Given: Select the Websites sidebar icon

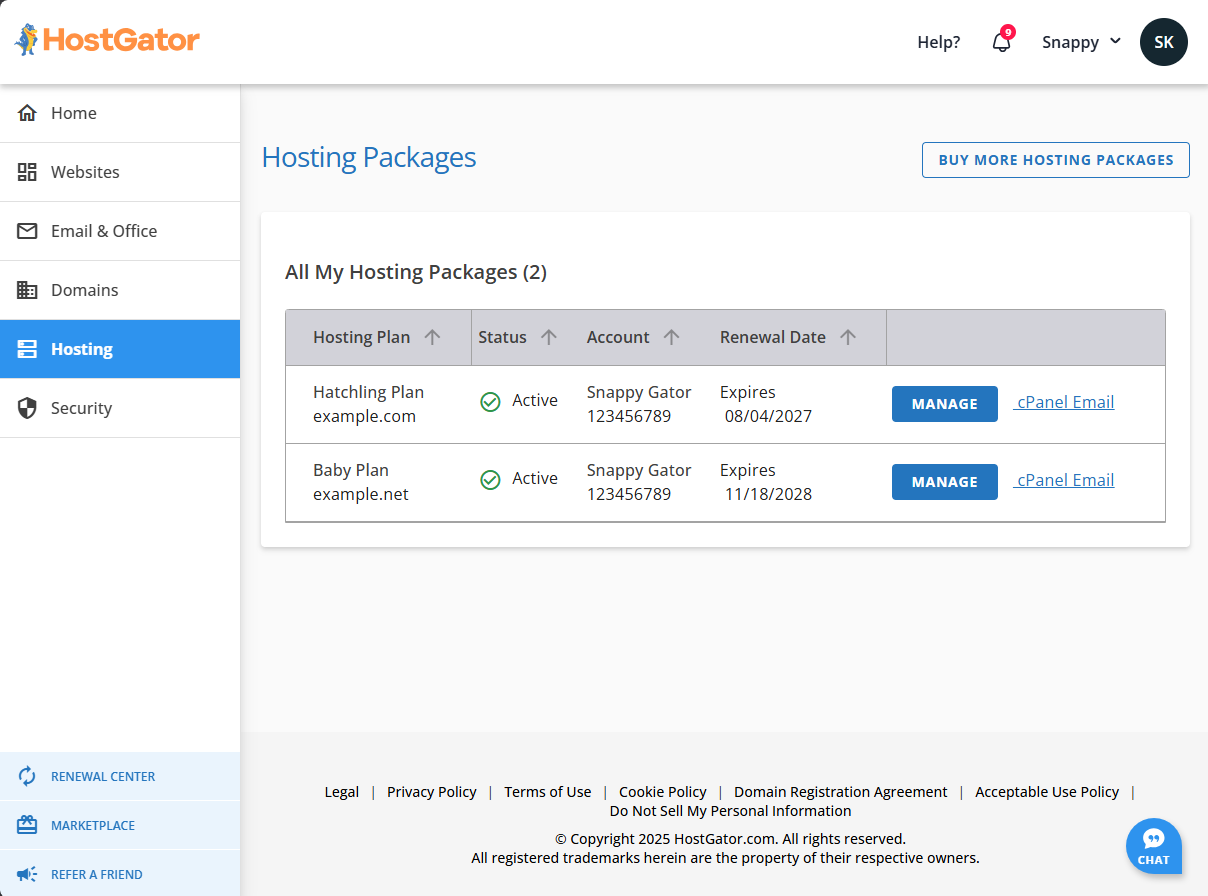Looking at the screenshot, I should click(x=28, y=172).
